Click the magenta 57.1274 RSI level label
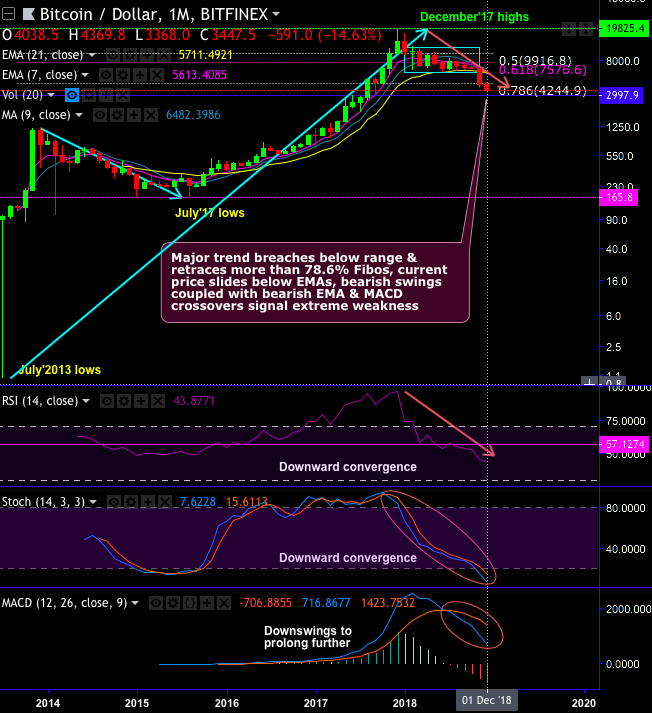The width and height of the screenshot is (652, 713). [x=624, y=444]
